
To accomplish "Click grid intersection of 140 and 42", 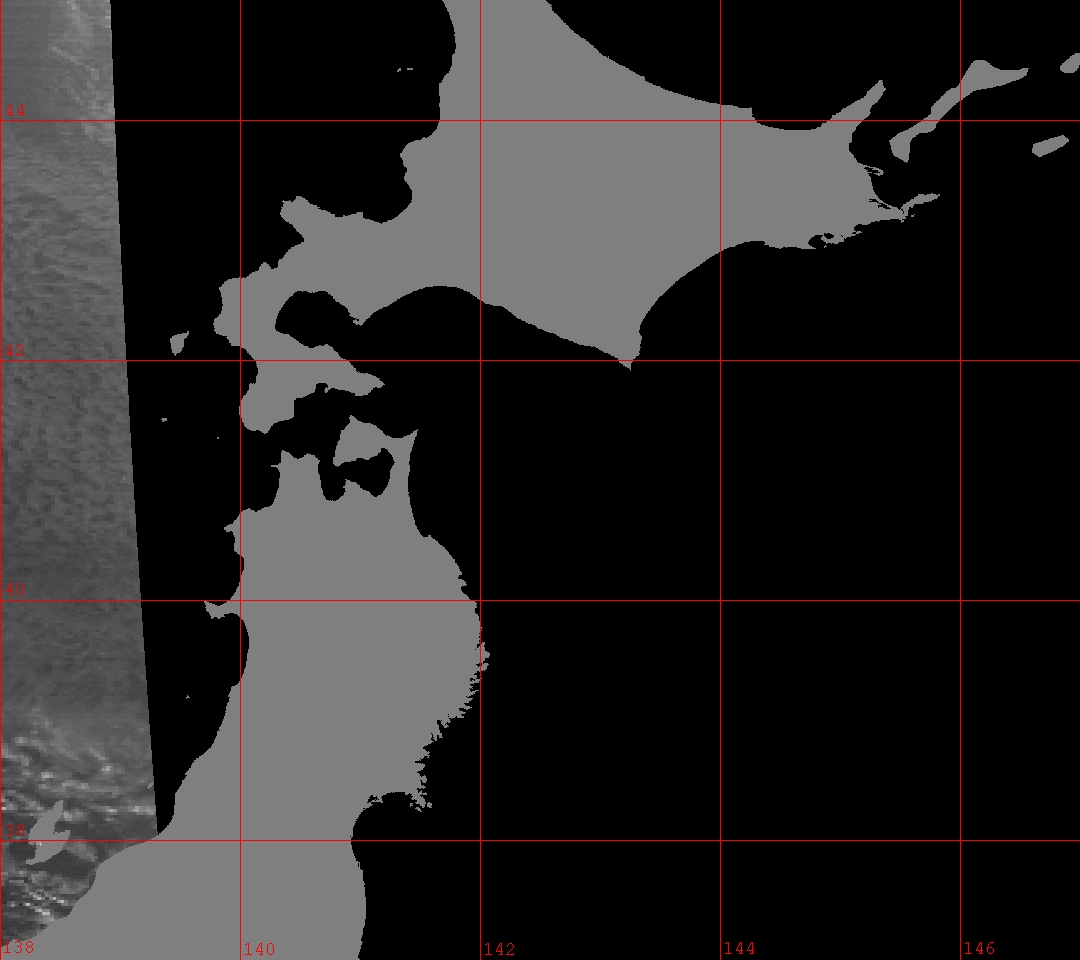I will point(241,361).
